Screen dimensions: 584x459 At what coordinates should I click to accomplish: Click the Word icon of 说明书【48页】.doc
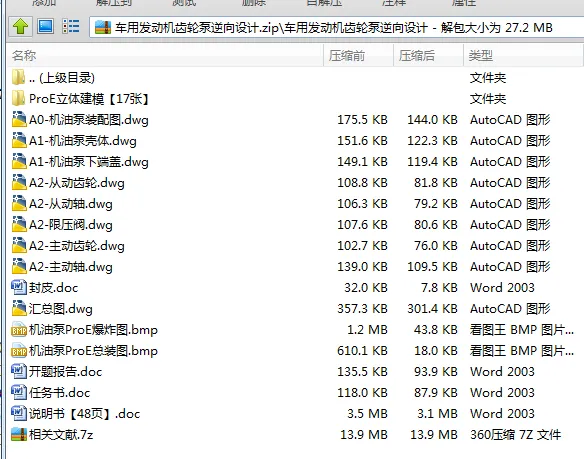pos(19,413)
